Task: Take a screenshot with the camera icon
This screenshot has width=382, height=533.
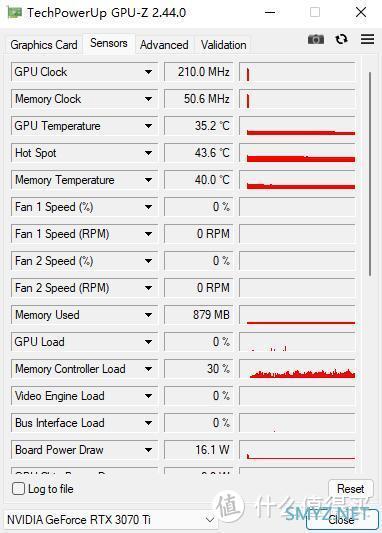Action: pos(316,39)
